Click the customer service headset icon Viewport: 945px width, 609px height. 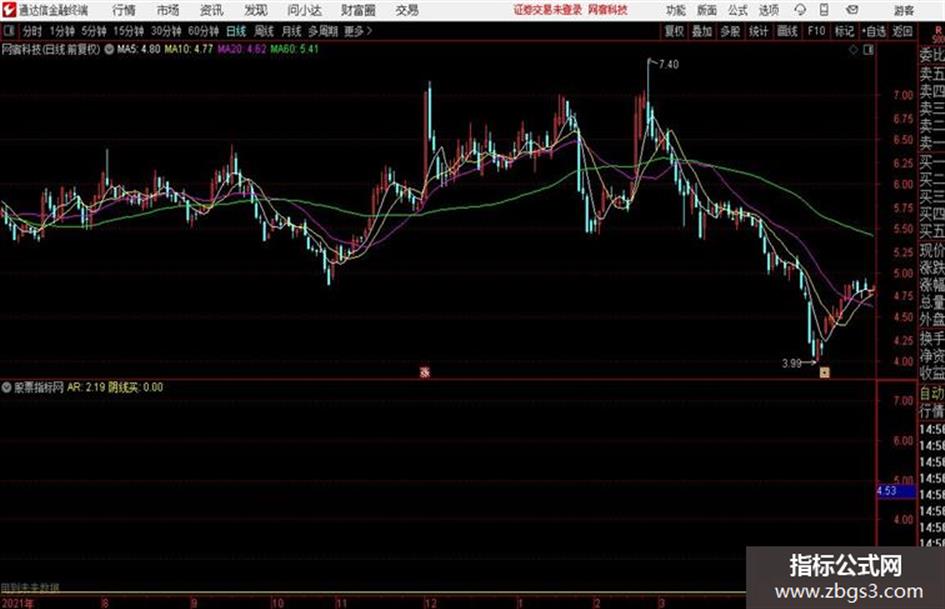[800, 10]
